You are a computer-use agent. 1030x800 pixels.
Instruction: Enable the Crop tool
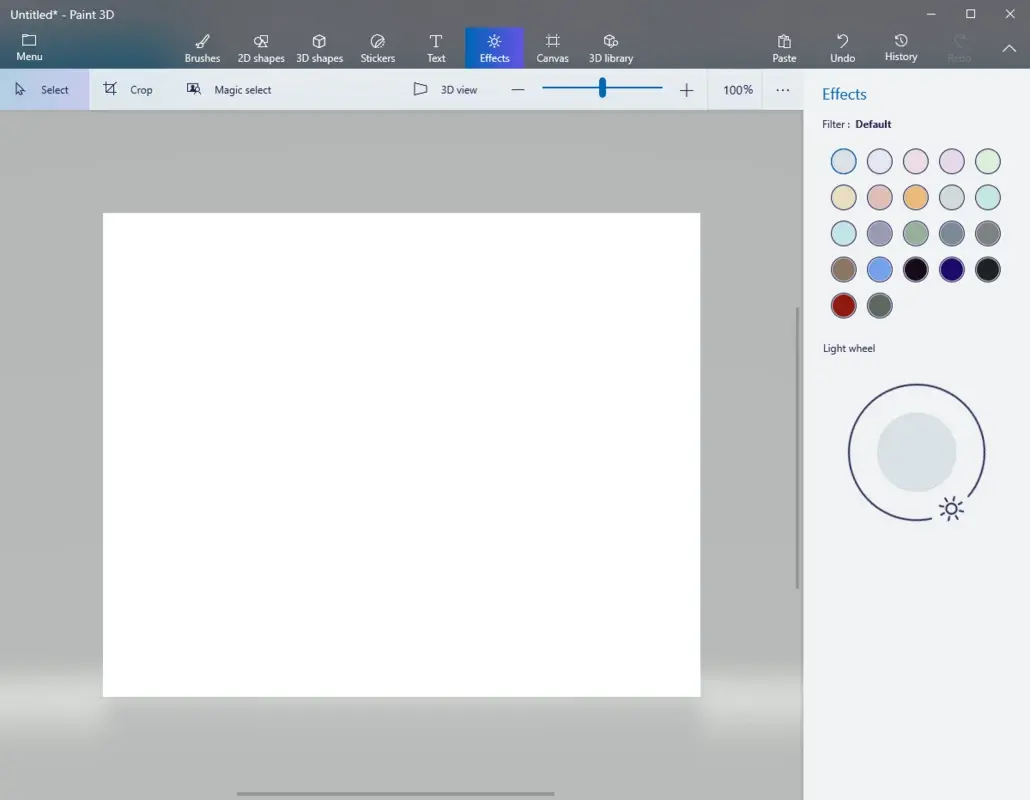click(131, 89)
